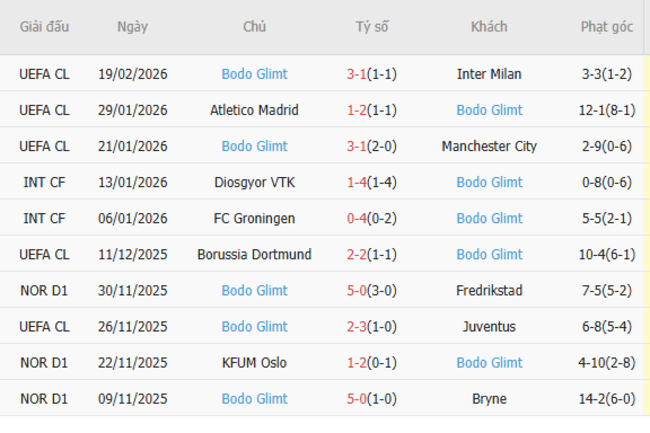The image size is (650, 433).
Task: Click the date 19/02/2026
Action: [133, 74]
